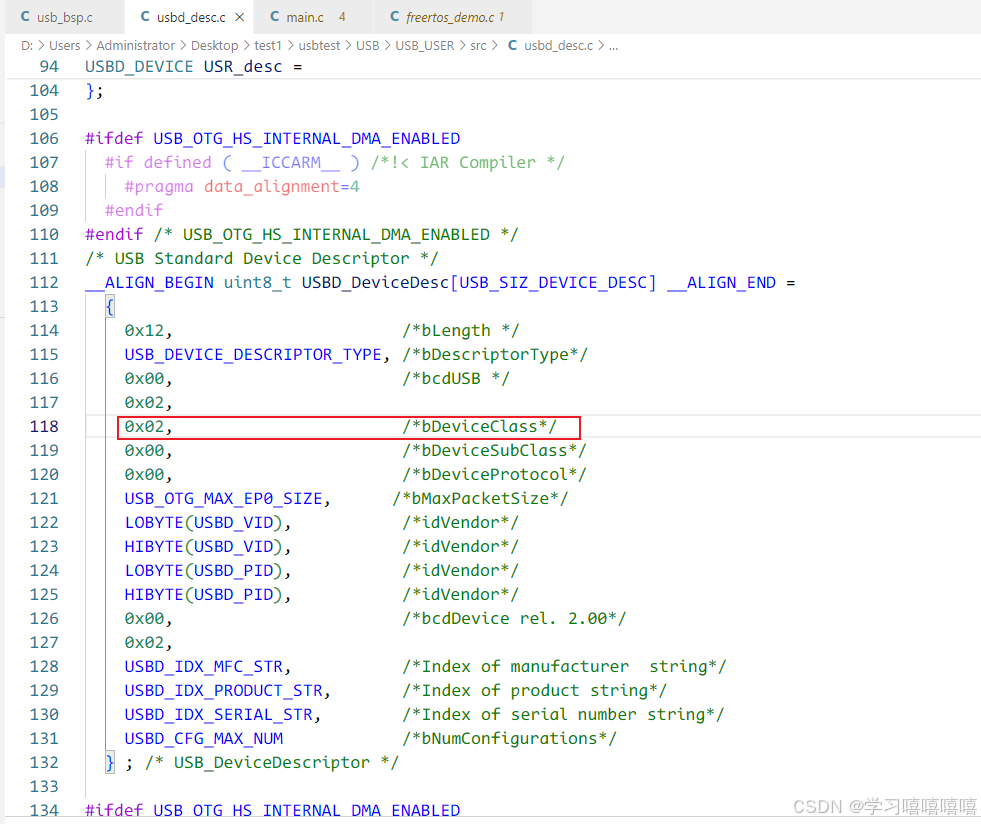Click the ellipsis at the breadcrumb end
This screenshot has height=824, width=981.
pos(614,45)
